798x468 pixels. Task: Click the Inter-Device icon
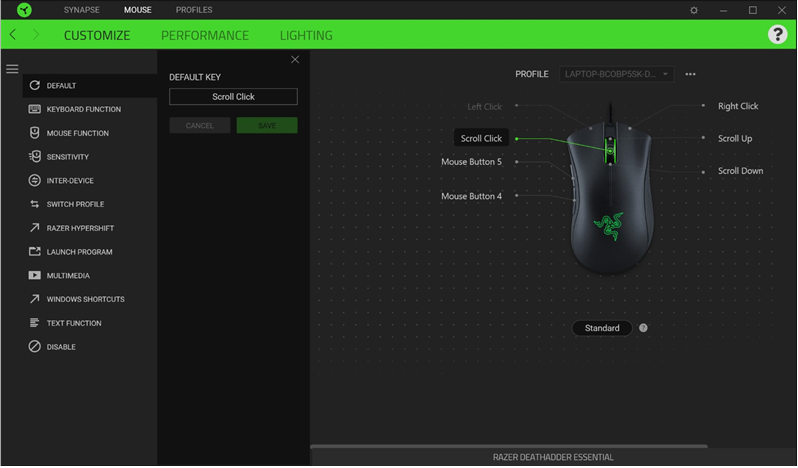35,180
